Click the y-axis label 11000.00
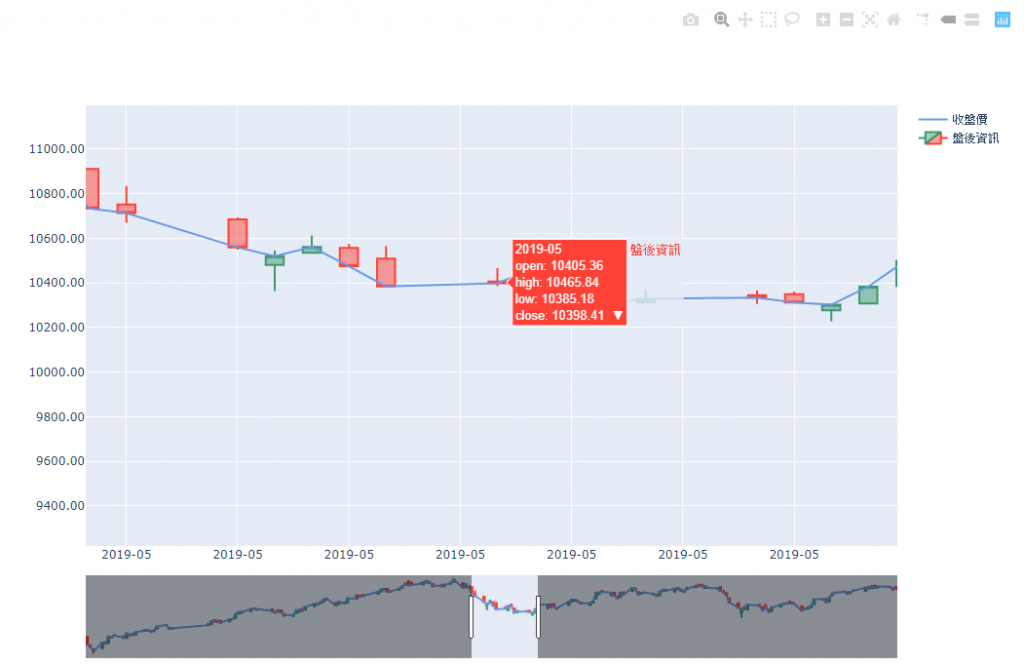Image resolution: width=1024 pixels, height=664 pixels. pos(57,149)
